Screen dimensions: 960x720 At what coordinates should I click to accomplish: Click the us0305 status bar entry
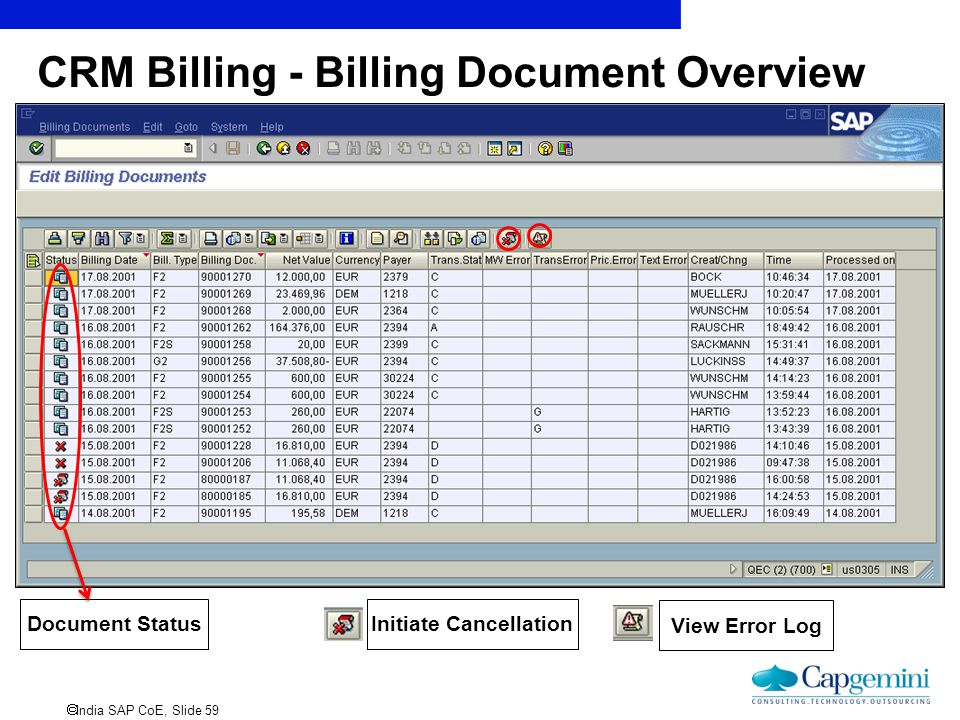860,569
